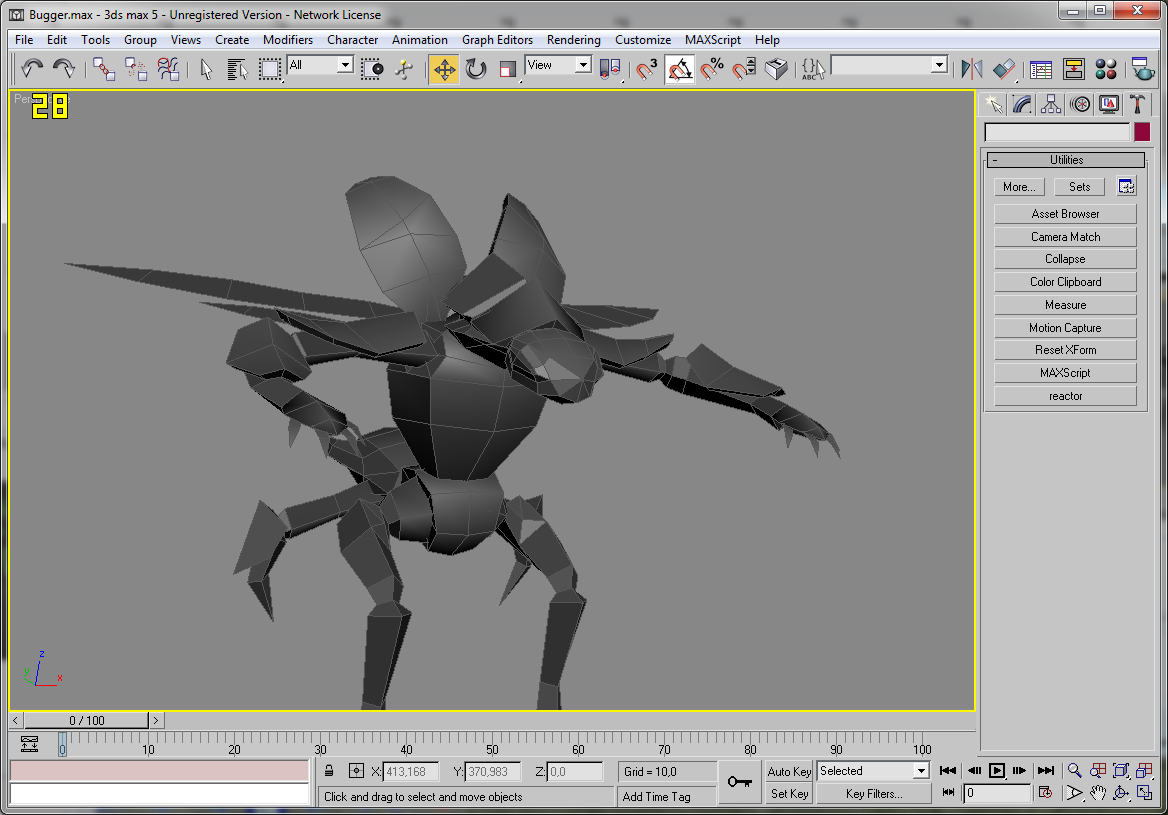Click the Reset XForm button
The height and width of the screenshot is (815, 1168).
pyautogui.click(x=1065, y=350)
